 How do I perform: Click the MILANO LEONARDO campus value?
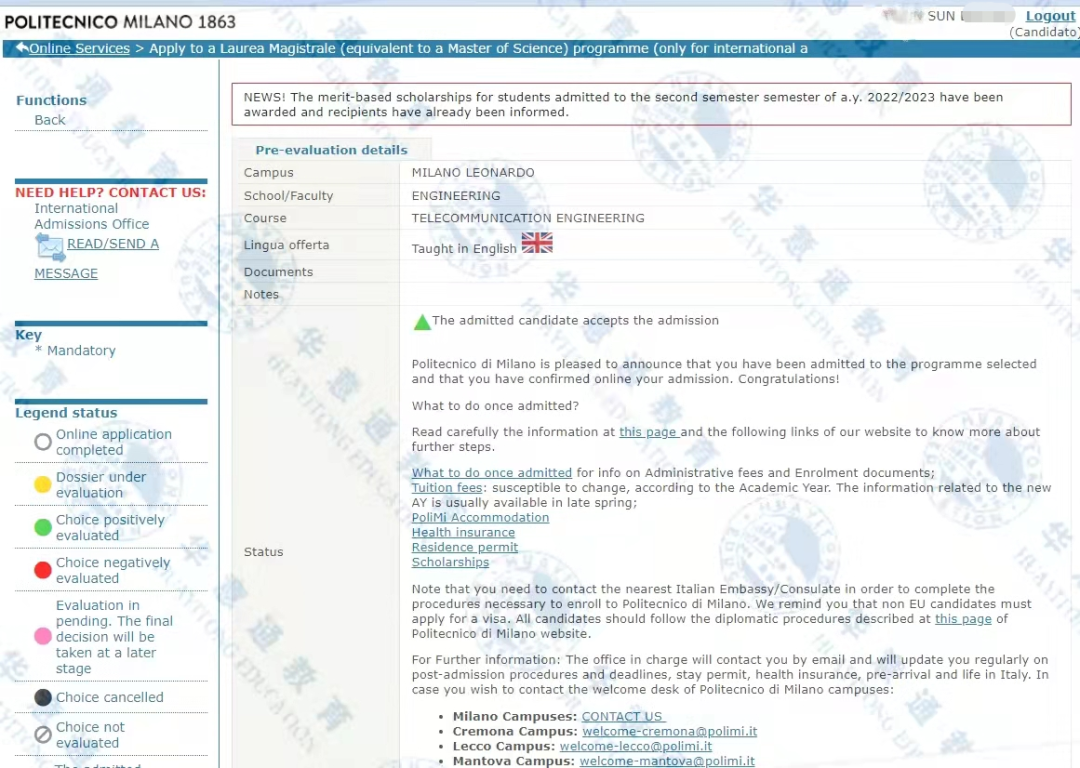coord(472,173)
